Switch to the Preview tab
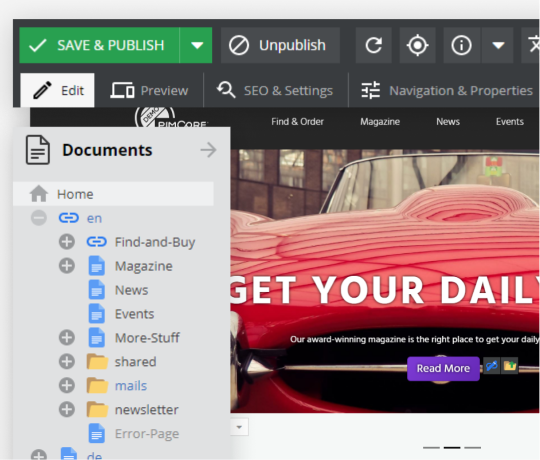 (x=149, y=91)
